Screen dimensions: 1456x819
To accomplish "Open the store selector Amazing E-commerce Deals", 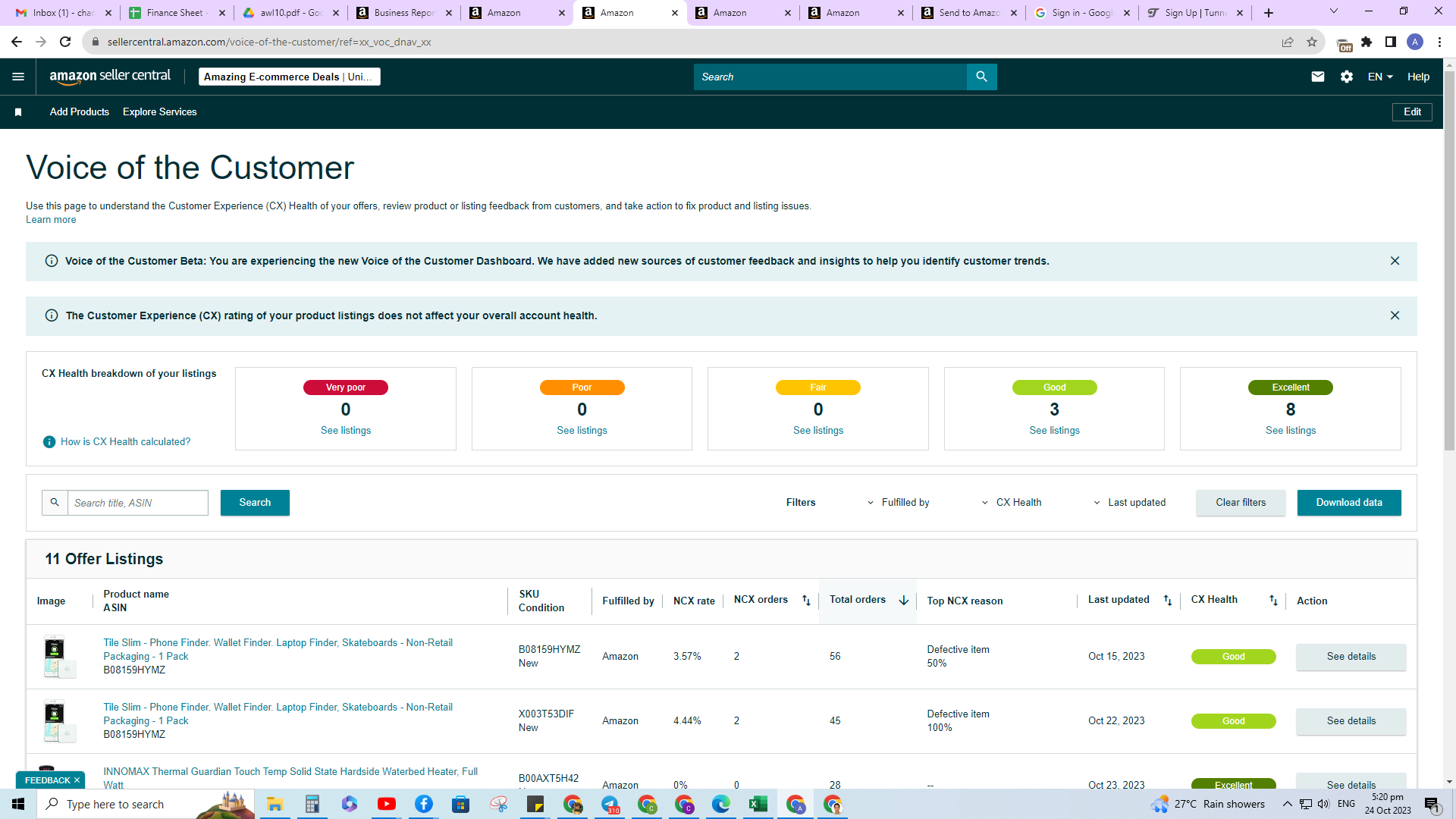I will click(x=290, y=77).
